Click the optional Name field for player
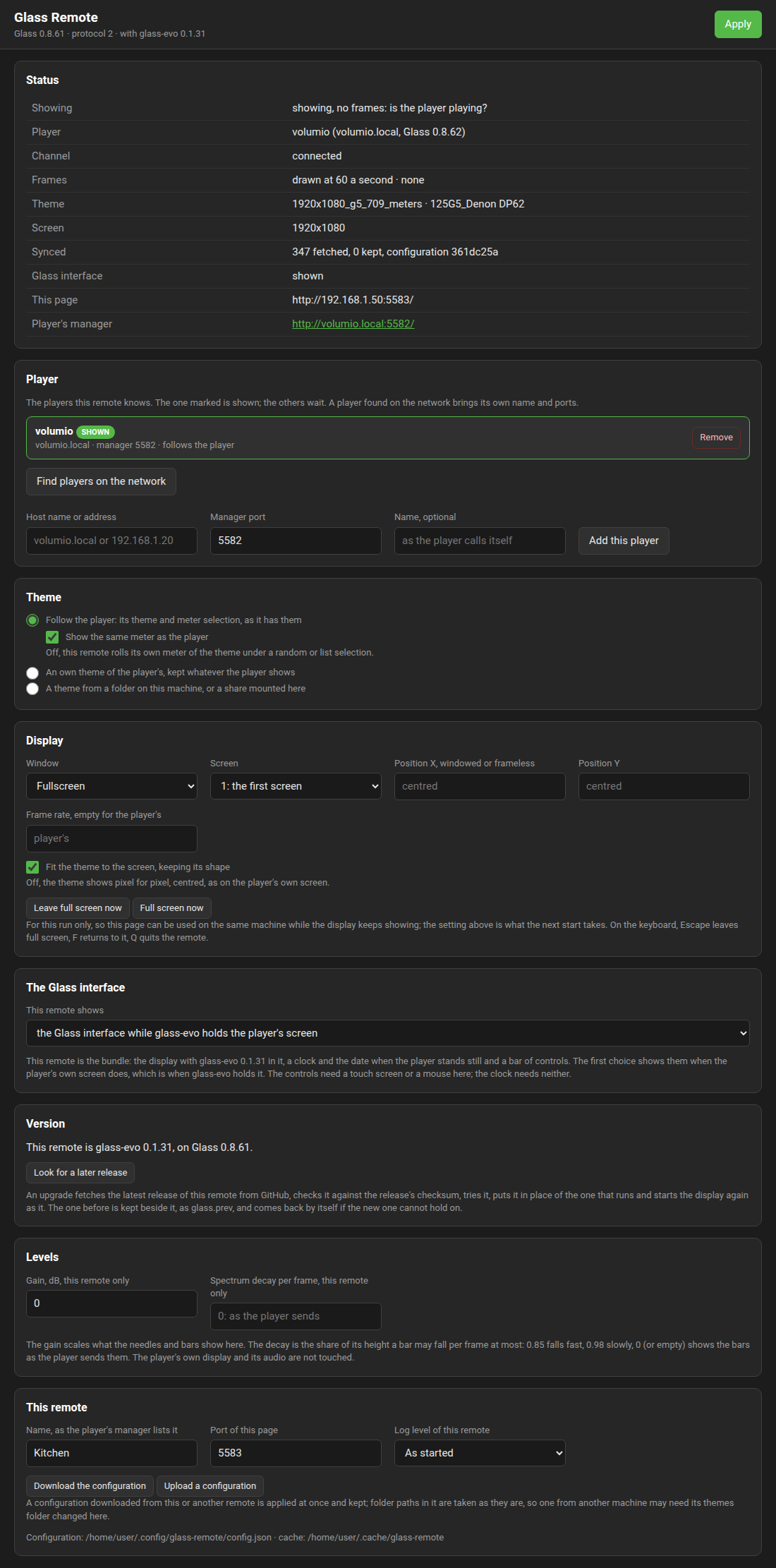The height and width of the screenshot is (1568, 776). (x=480, y=541)
